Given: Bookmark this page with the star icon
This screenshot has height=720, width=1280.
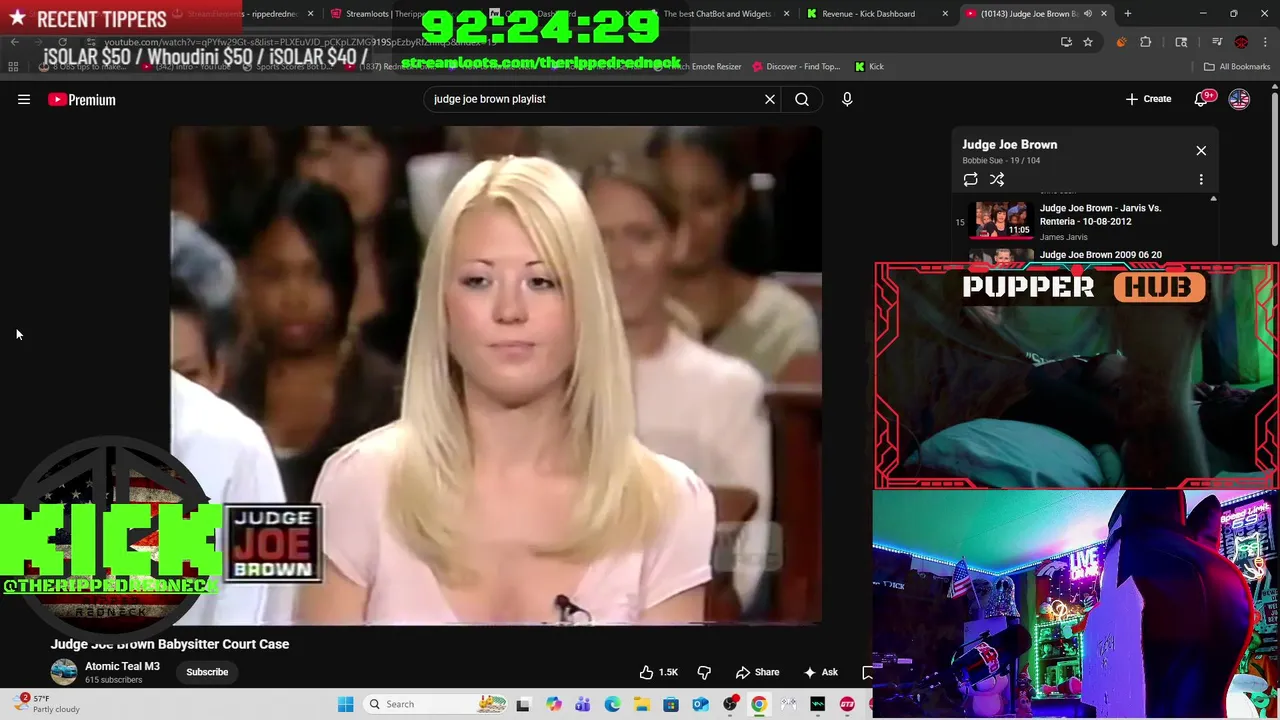Looking at the screenshot, I should [1088, 42].
